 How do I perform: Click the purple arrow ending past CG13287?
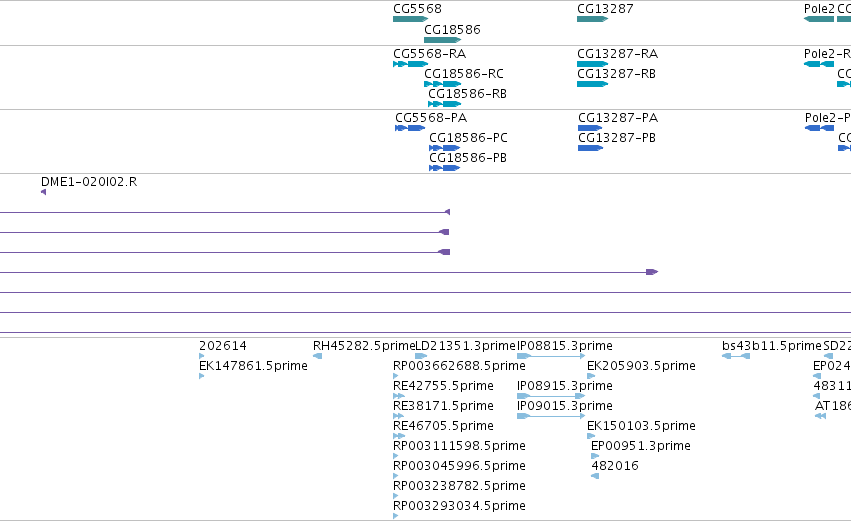652,272
